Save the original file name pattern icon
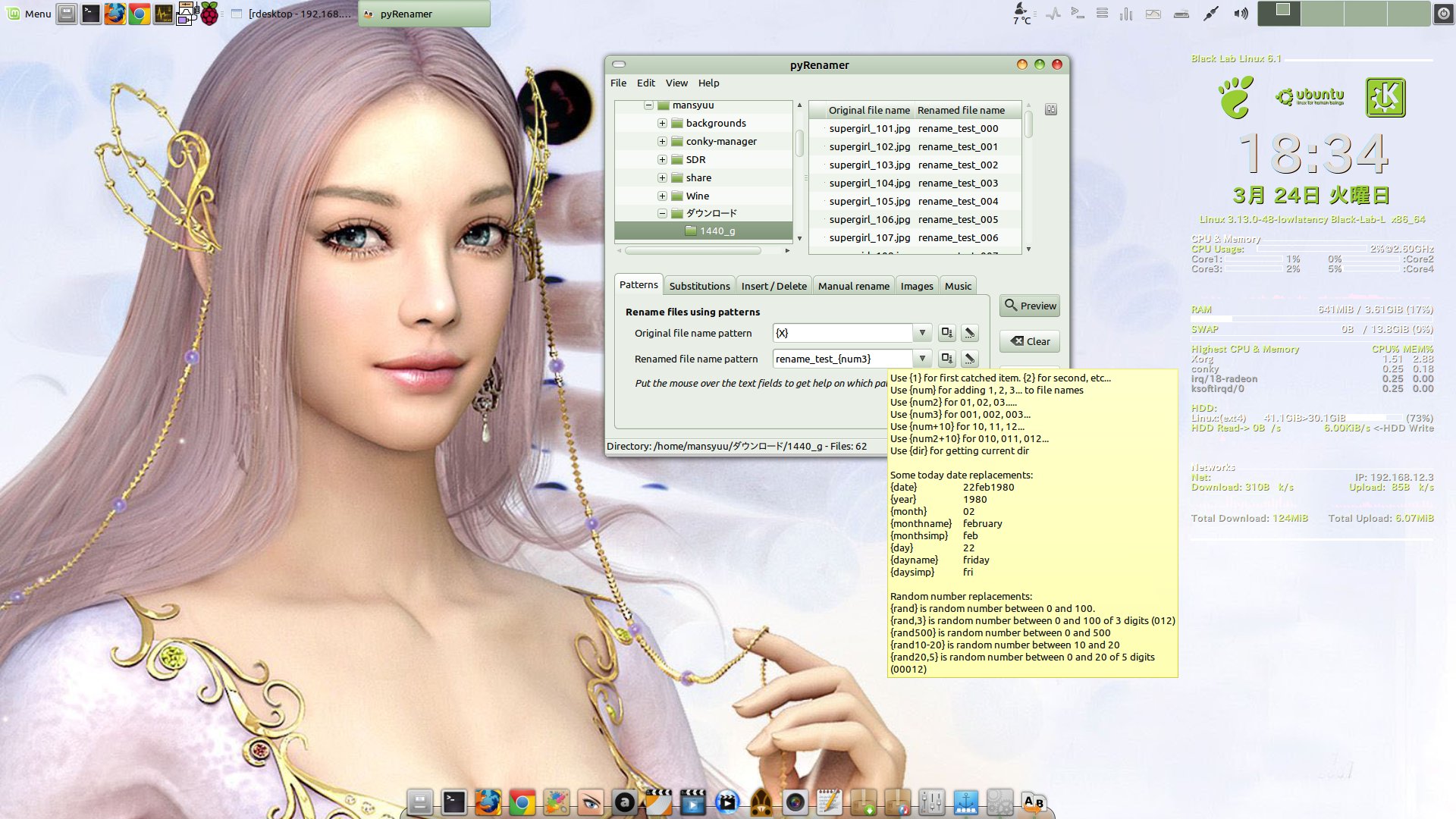 (x=946, y=333)
